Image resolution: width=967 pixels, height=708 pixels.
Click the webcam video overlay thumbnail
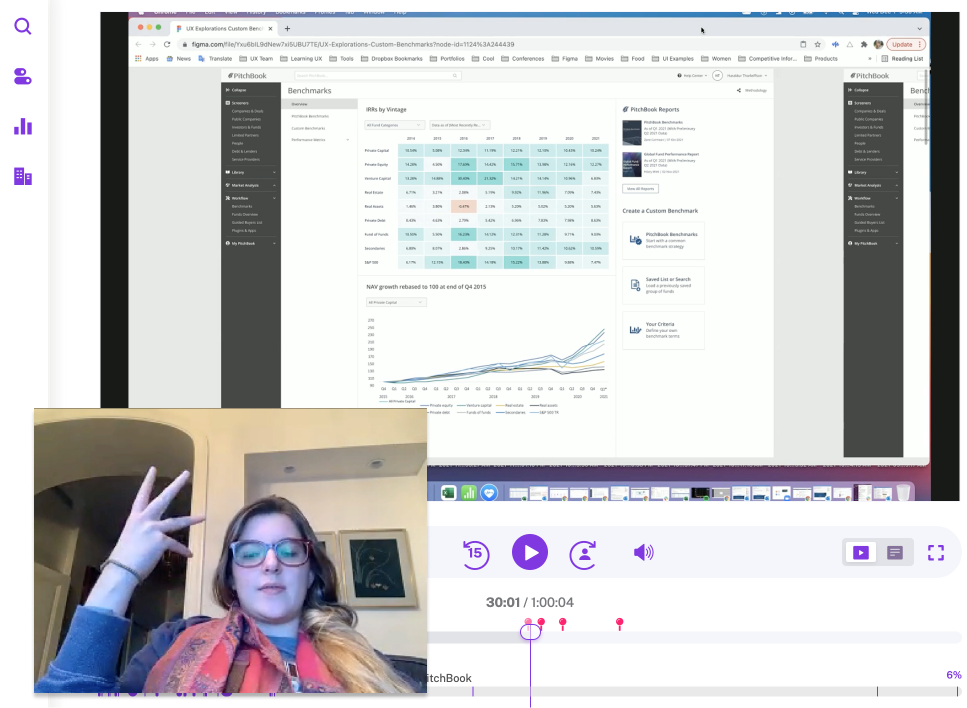click(230, 551)
